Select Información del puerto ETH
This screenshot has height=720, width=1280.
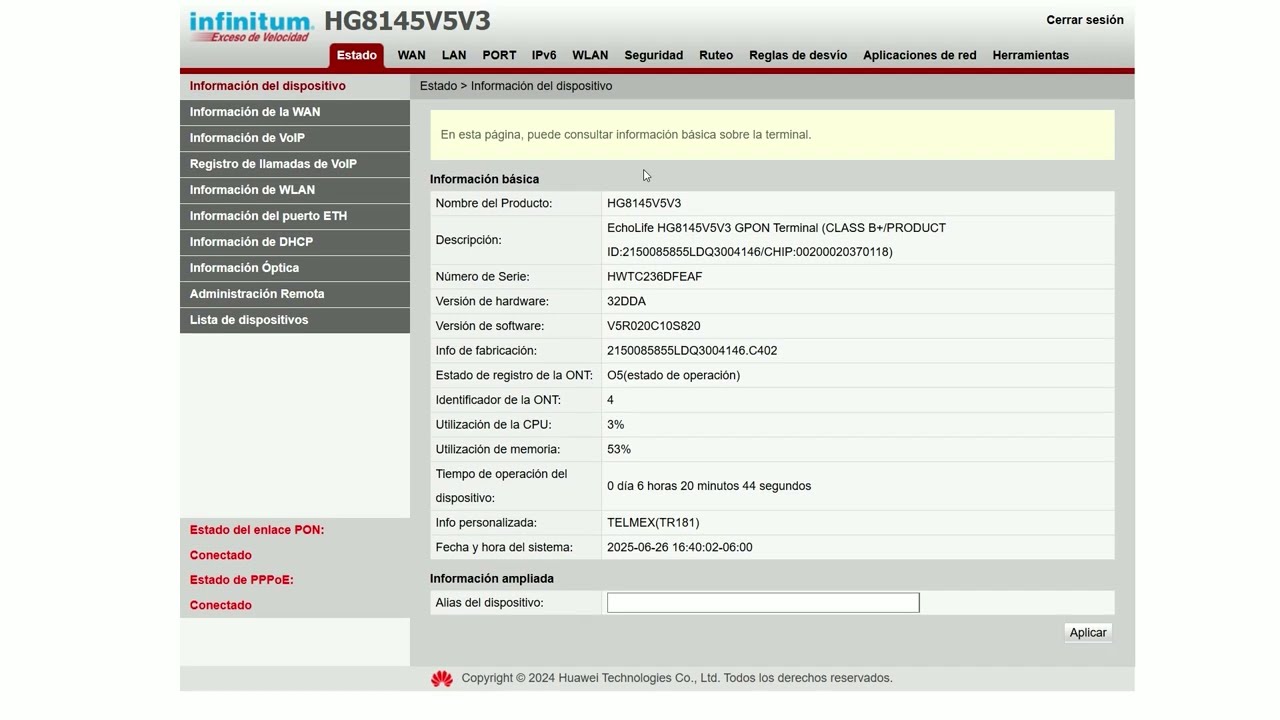[x=295, y=216]
